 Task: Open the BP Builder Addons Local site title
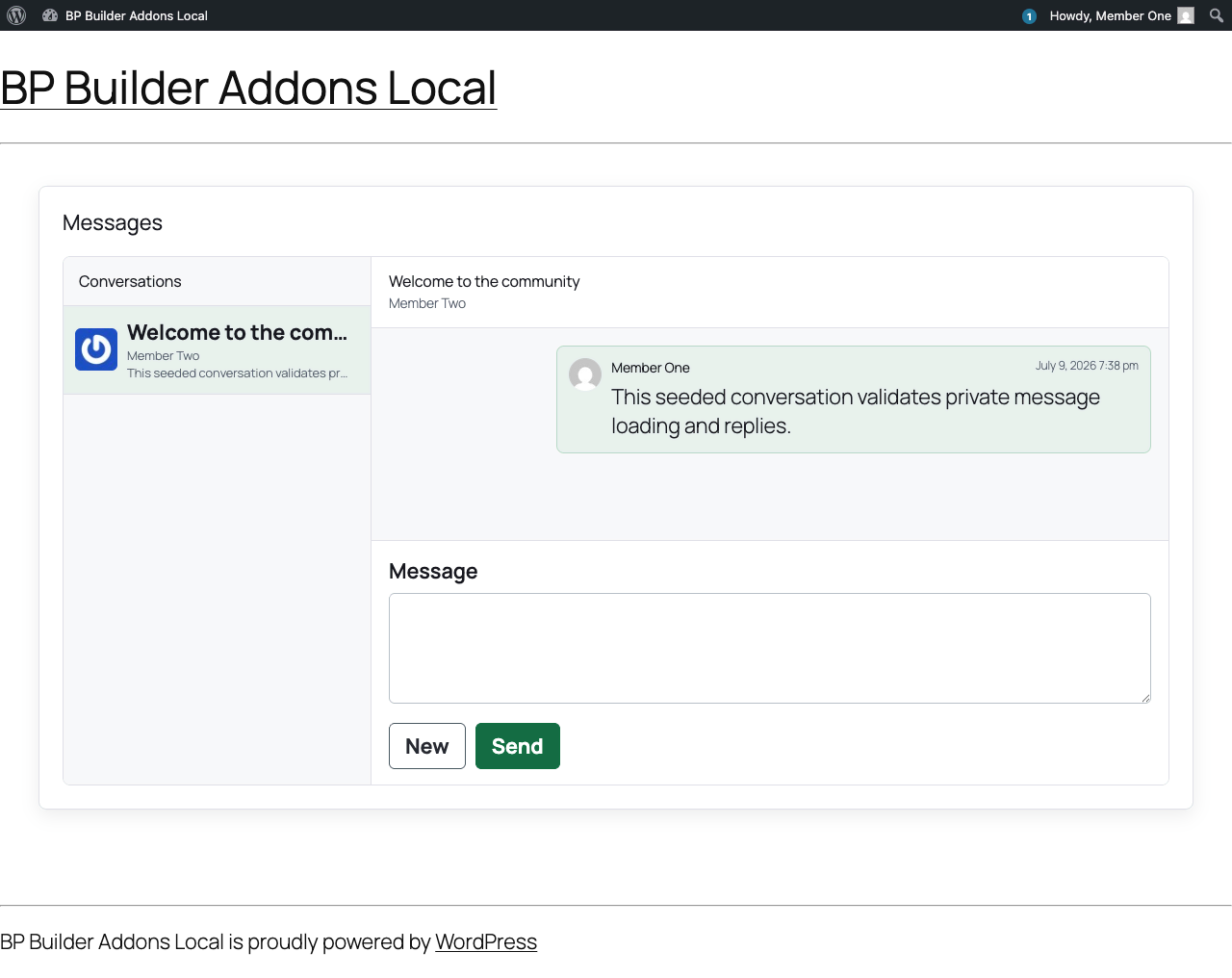click(248, 88)
